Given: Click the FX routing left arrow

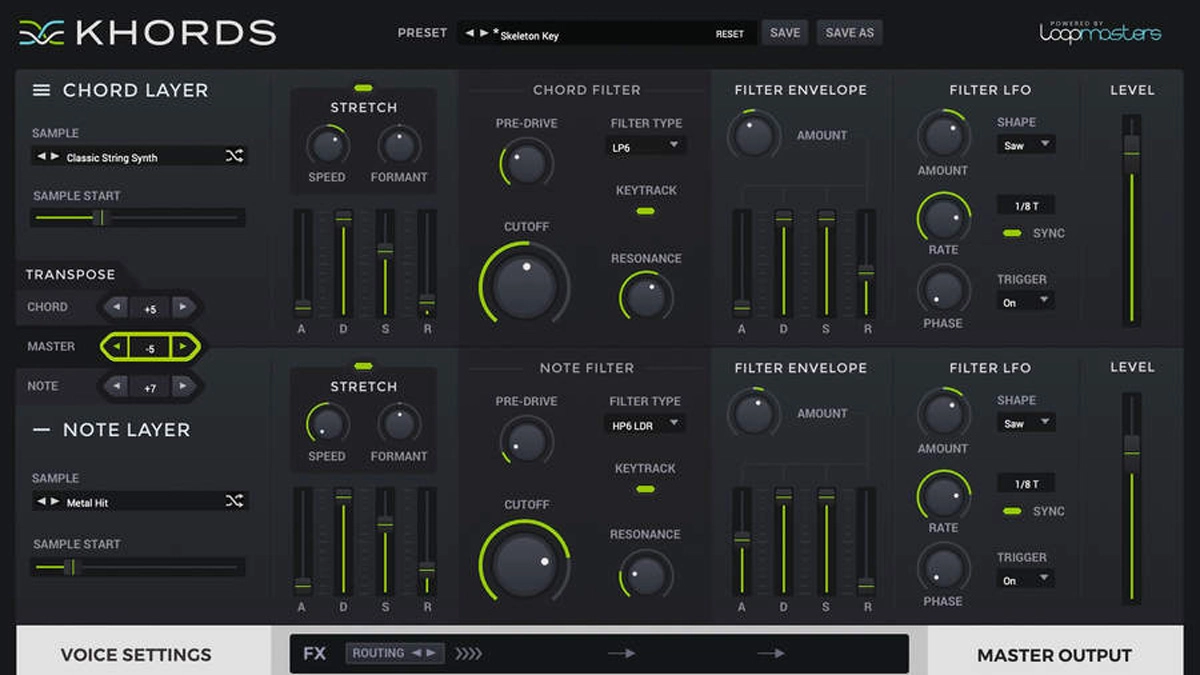Looking at the screenshot, I should coord(416,653).
